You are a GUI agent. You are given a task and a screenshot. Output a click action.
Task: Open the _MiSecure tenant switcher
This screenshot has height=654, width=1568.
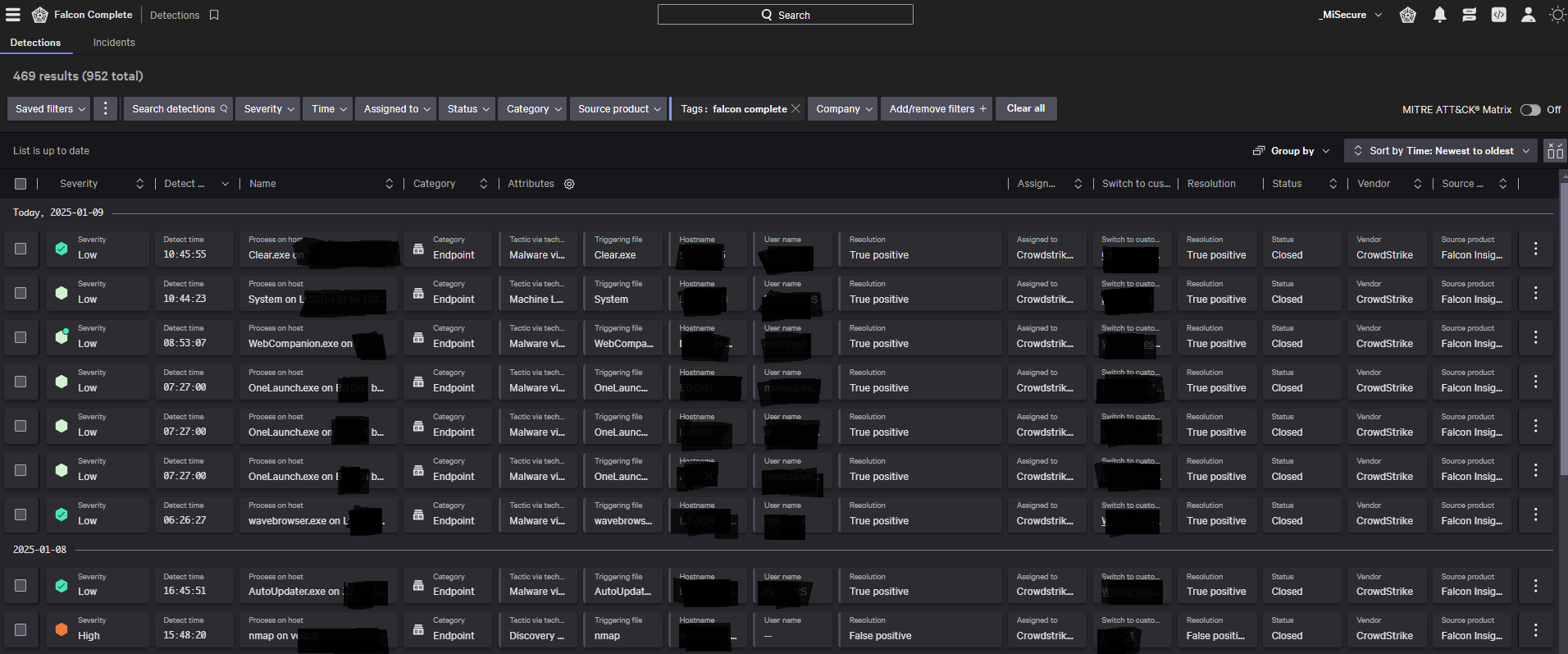(1350, 15)
